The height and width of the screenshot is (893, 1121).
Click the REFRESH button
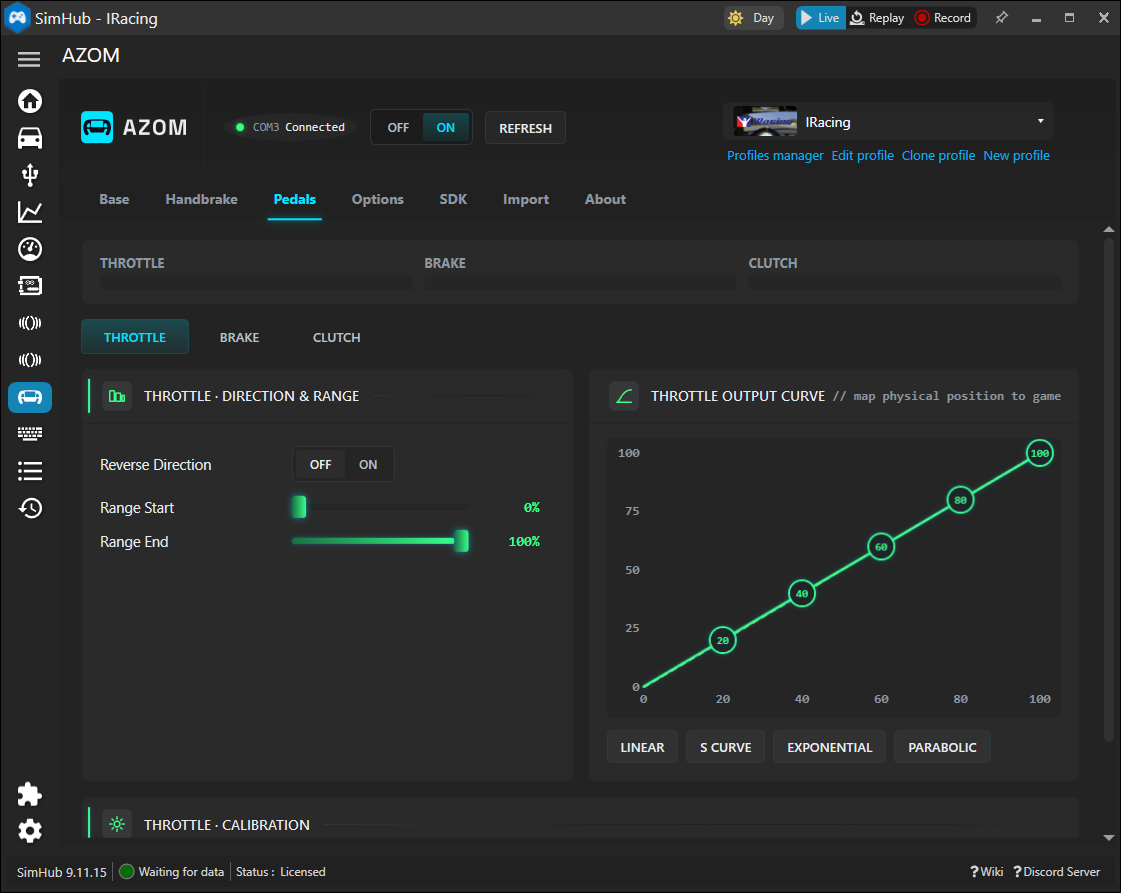click(x=525, y=128)
